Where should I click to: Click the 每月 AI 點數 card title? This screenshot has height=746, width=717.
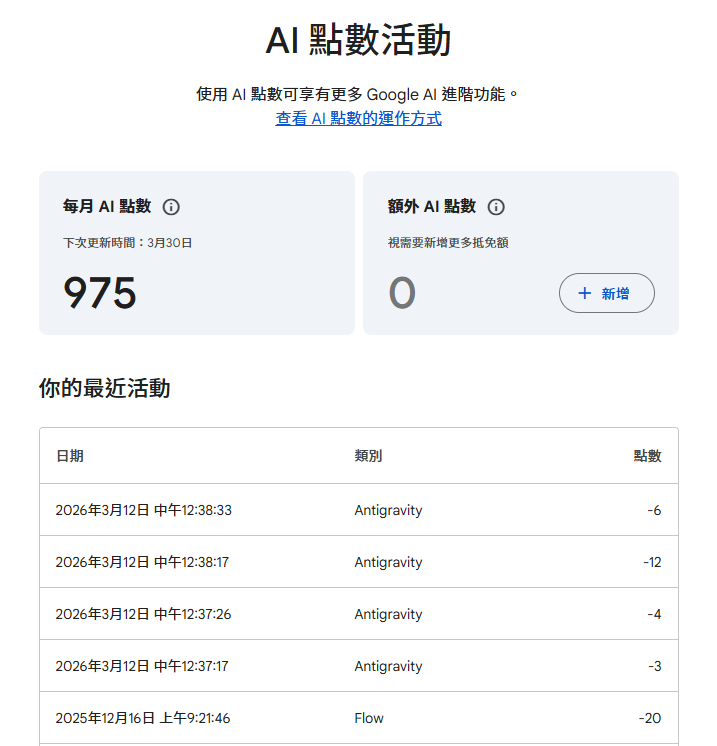(x=107, y=206)
